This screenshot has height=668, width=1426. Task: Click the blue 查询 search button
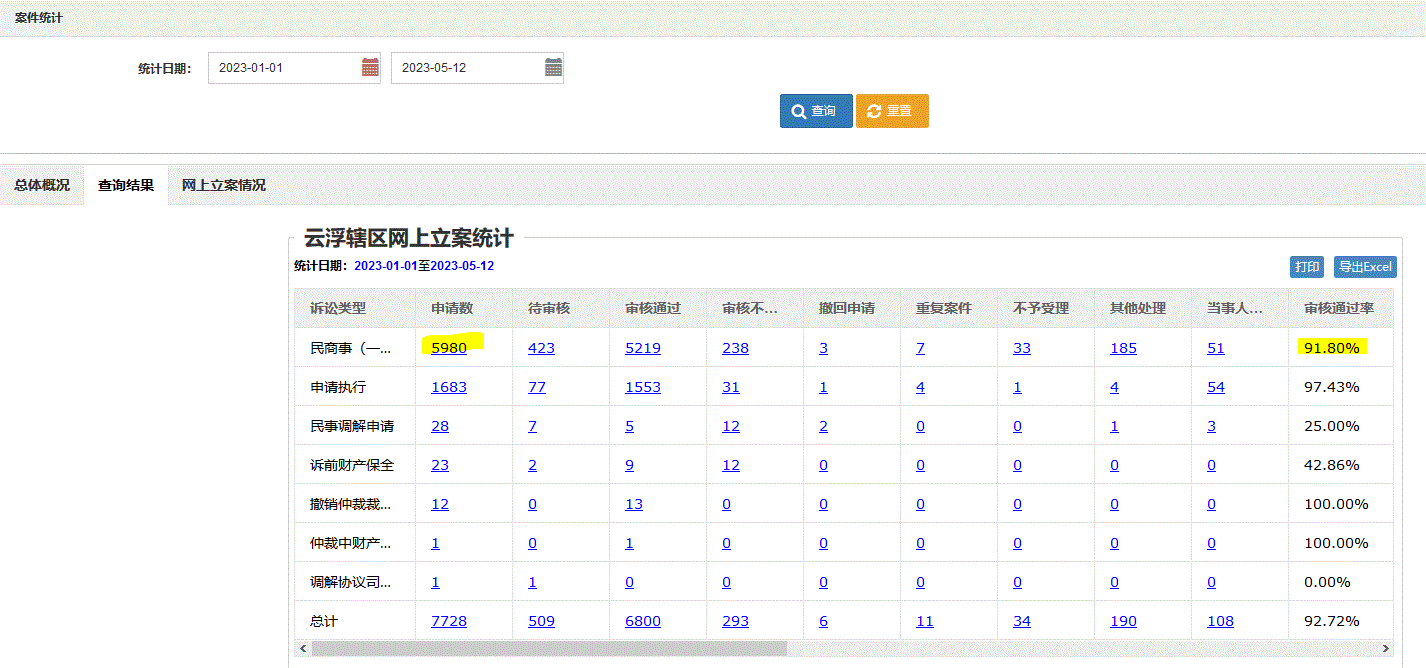point(816,111)
